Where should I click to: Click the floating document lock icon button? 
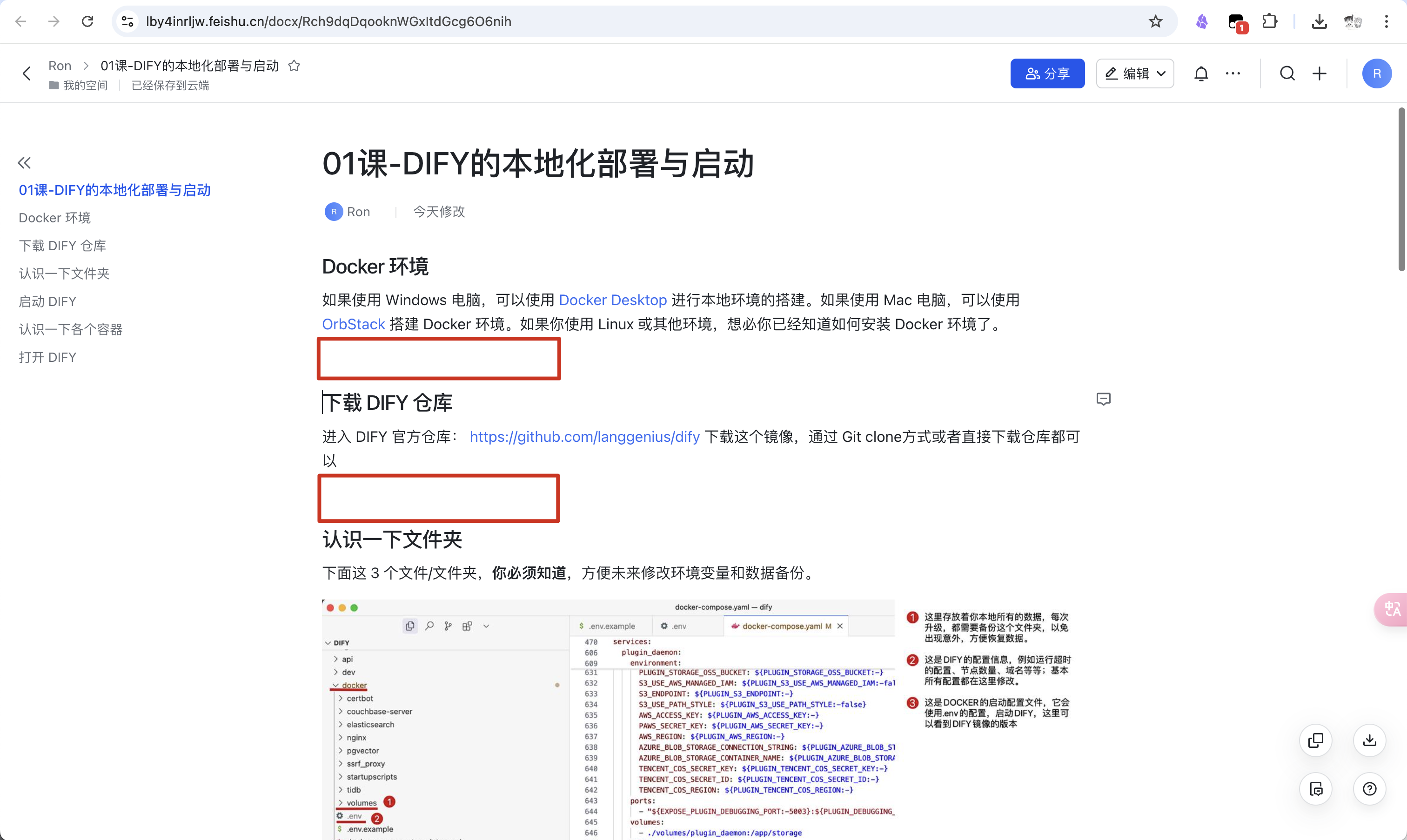click(x=1315, y=789)
